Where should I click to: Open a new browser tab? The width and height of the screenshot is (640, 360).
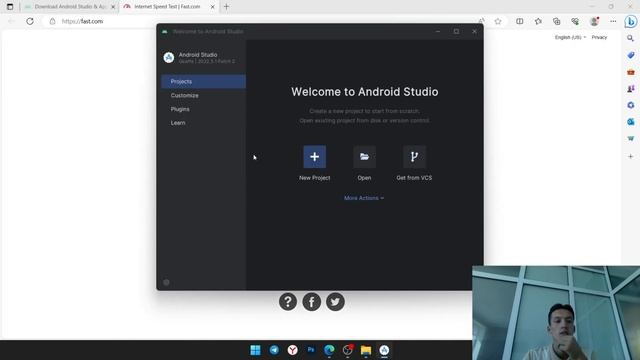click(227, 7)
